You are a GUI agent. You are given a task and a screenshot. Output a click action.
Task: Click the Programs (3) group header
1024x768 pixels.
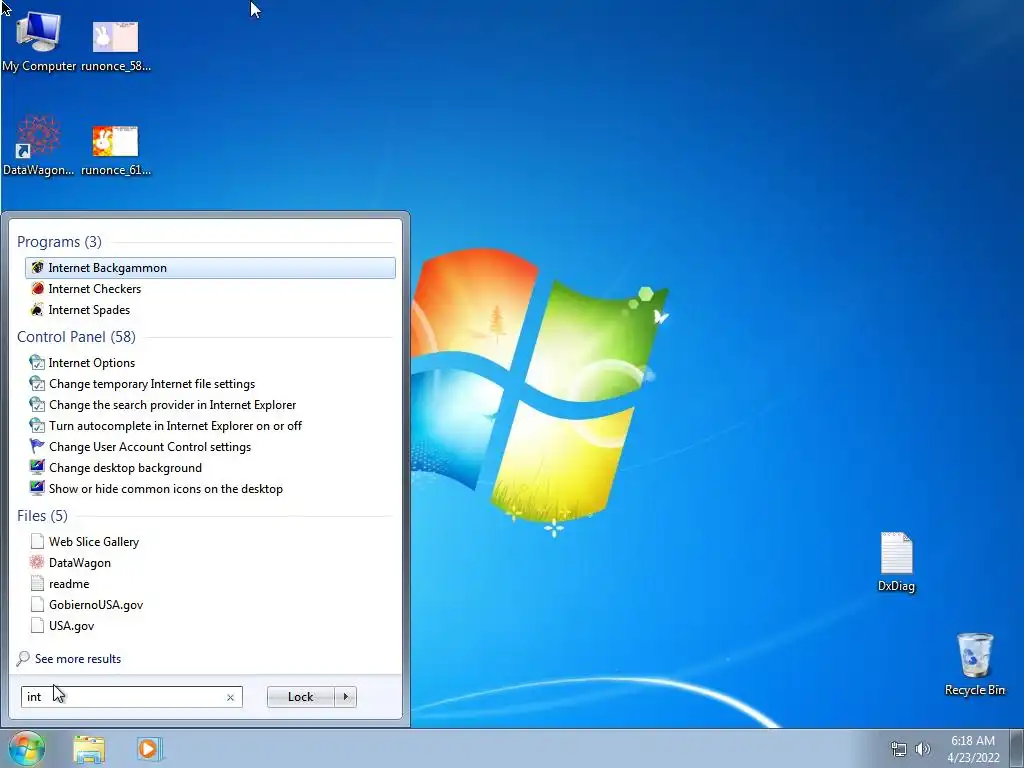click(x=59, y=242)
